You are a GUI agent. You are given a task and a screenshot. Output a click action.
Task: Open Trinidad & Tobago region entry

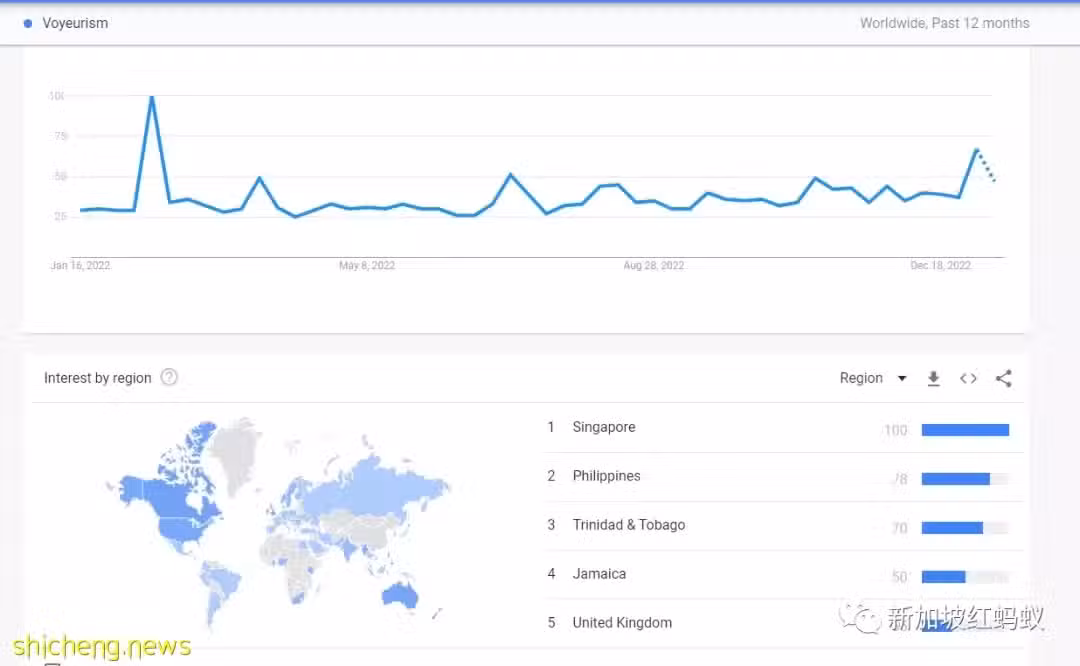click(x=628, y=525)
